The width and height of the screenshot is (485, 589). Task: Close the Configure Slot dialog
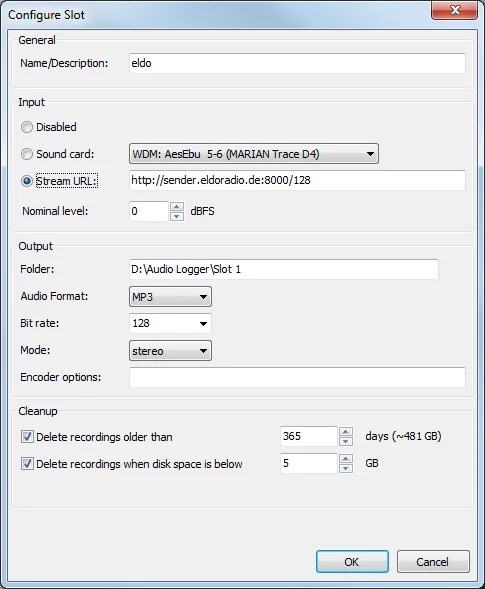(455, 10)
